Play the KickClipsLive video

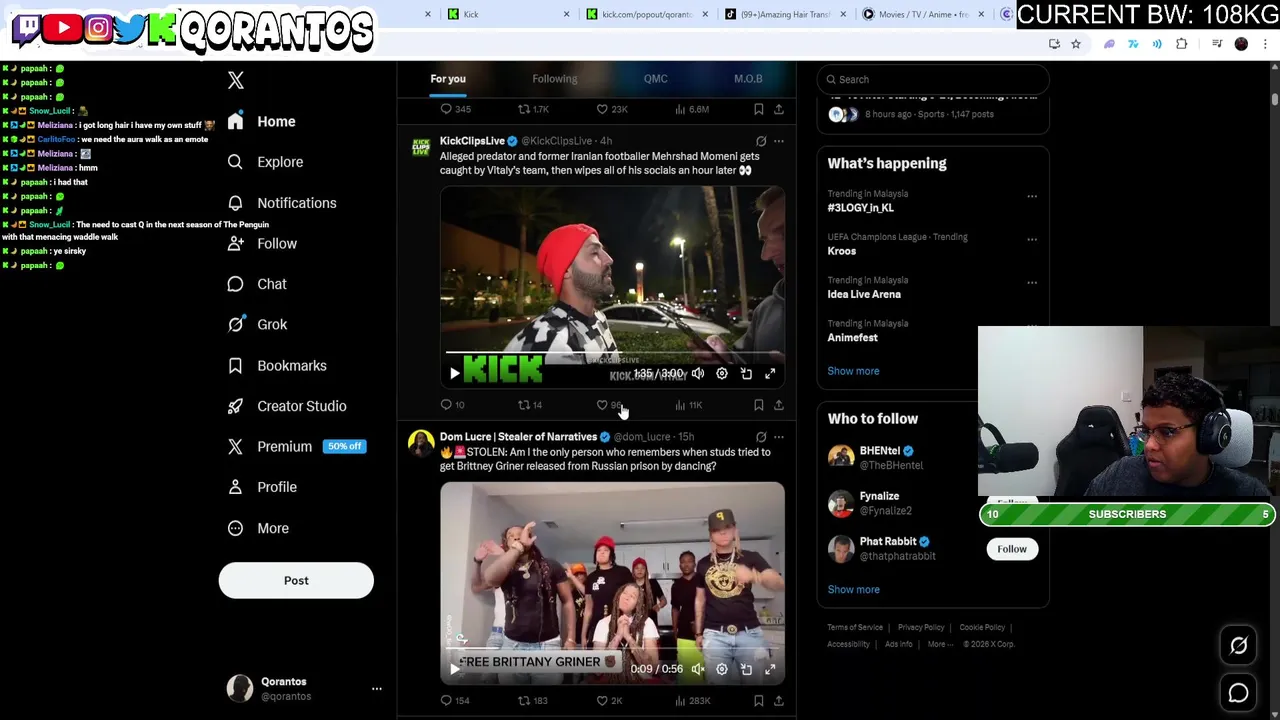tap(455, 374)
